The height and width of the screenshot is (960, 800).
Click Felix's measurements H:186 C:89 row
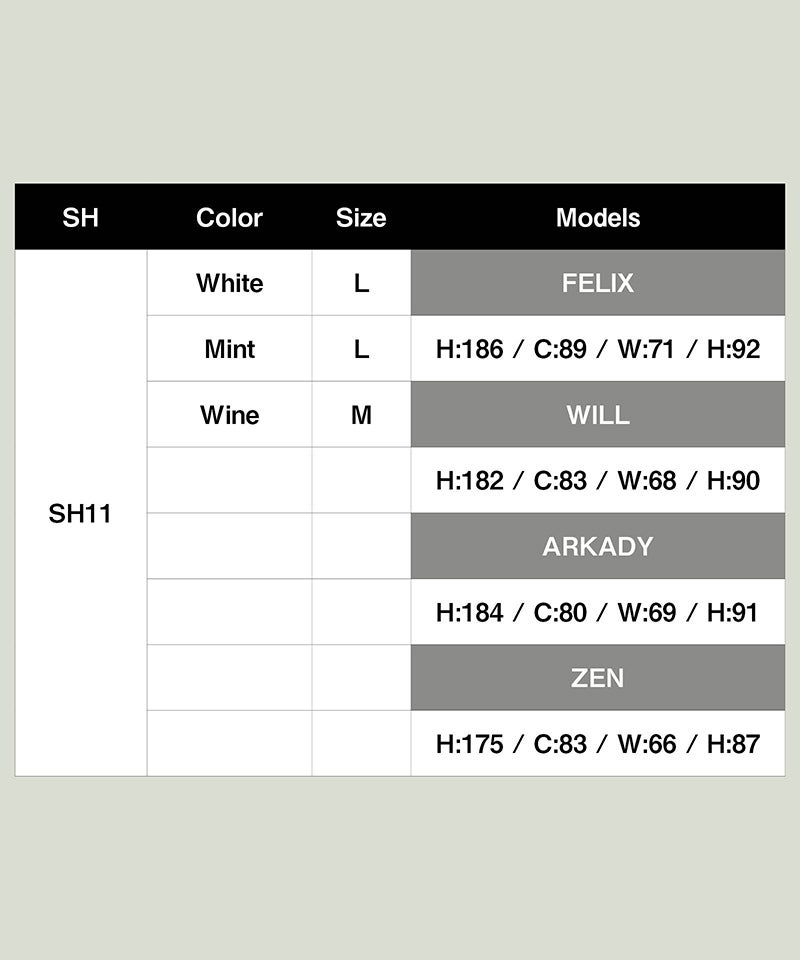click(x=598, y=349)
